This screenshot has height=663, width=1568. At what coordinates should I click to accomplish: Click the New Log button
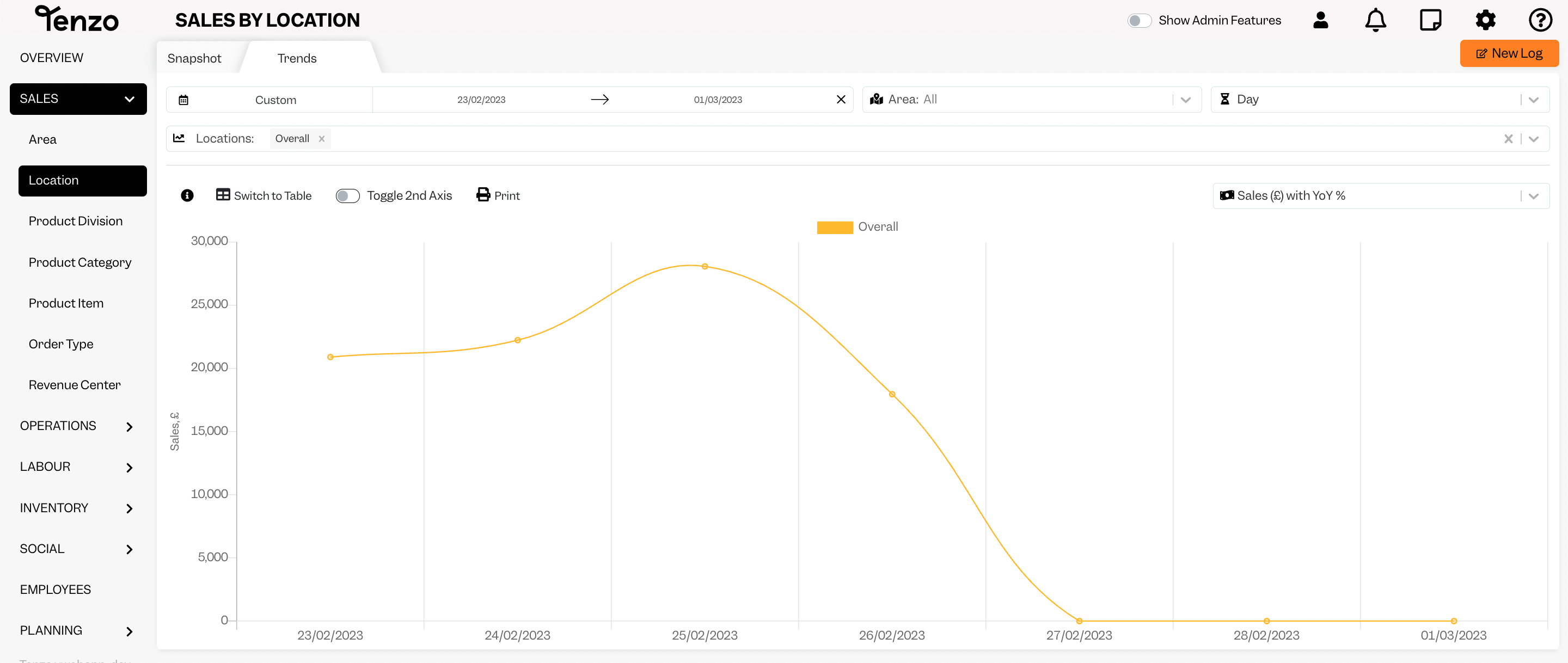[1509, 53]
